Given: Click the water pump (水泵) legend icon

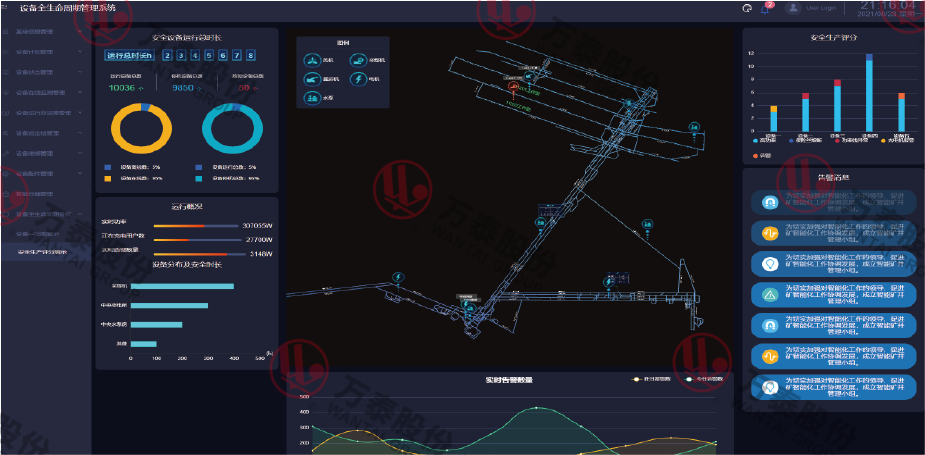Looking at the screenshot, I should tap(311, 97).
